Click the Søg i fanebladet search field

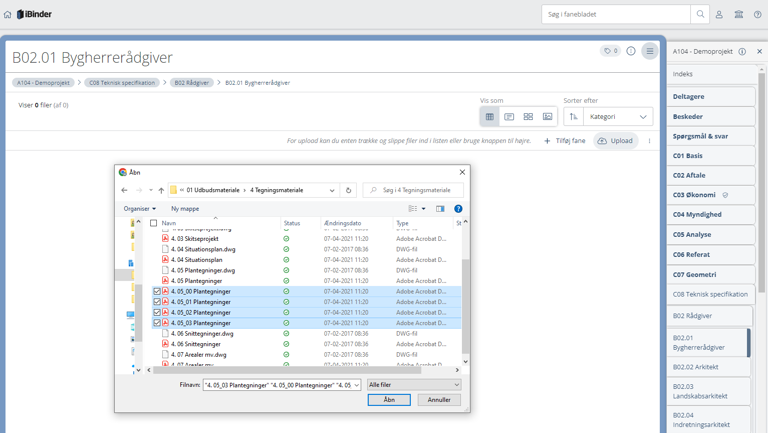point(616,15)
